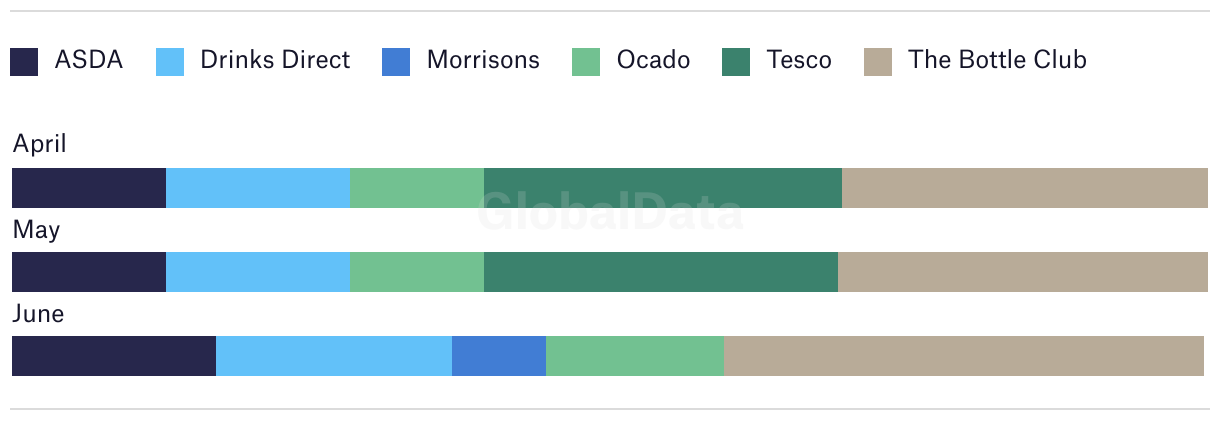The image size is (1220, 422).
Task: Click the Tesco segment in April bar
Action: [663, 188]
